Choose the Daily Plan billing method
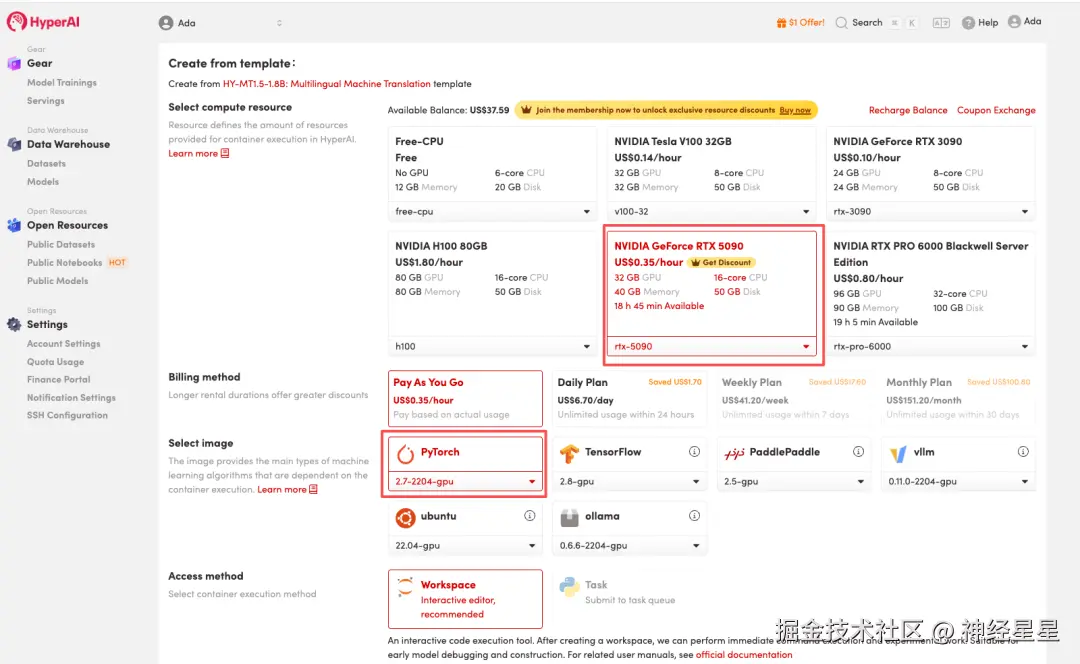1080x664 pixels. pos(629,399)
